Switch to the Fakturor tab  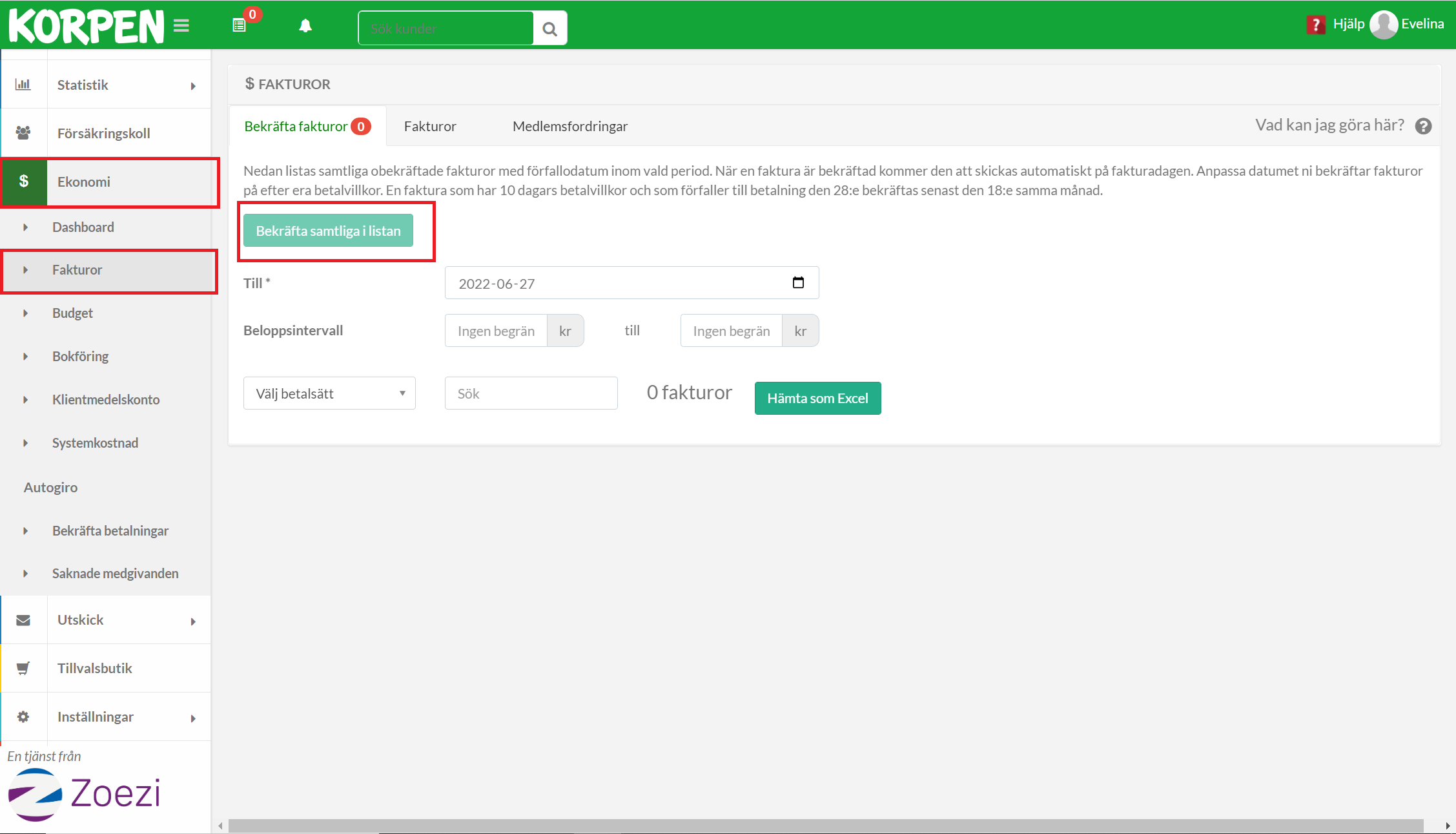tap(430, 126)
